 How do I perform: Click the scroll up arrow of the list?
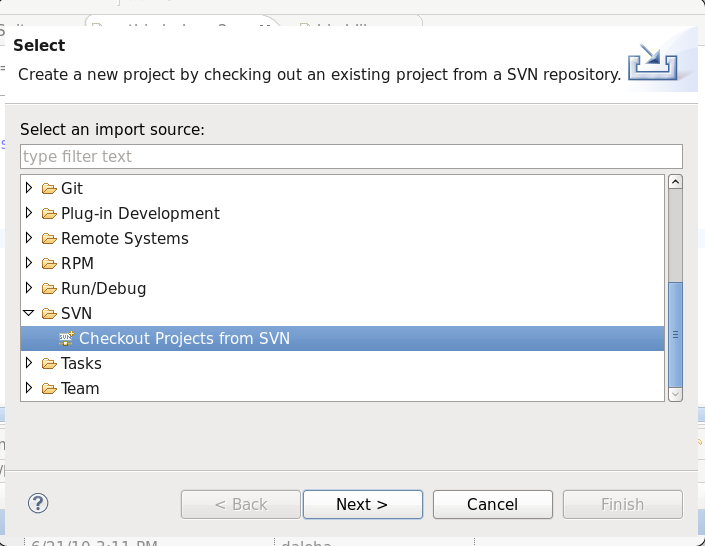pyautogui.click(x=675, y=183)
